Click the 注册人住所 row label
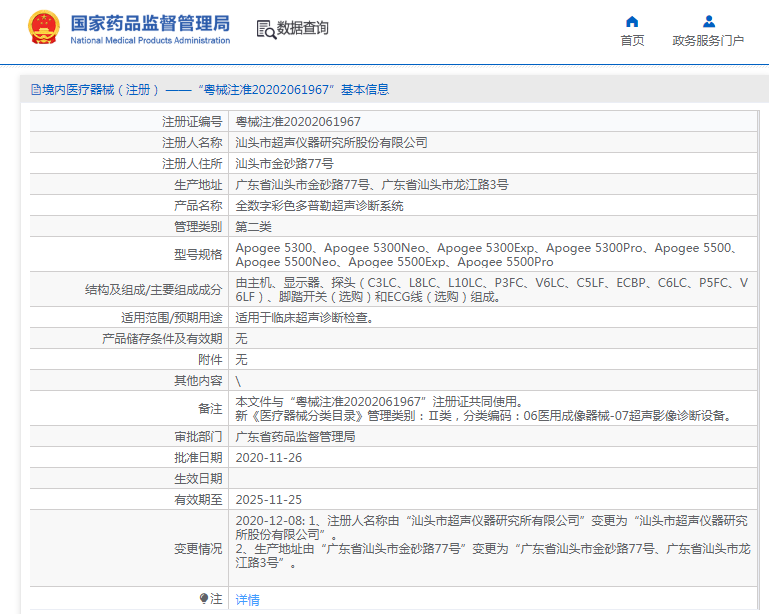769x614 pixels. 192,164
